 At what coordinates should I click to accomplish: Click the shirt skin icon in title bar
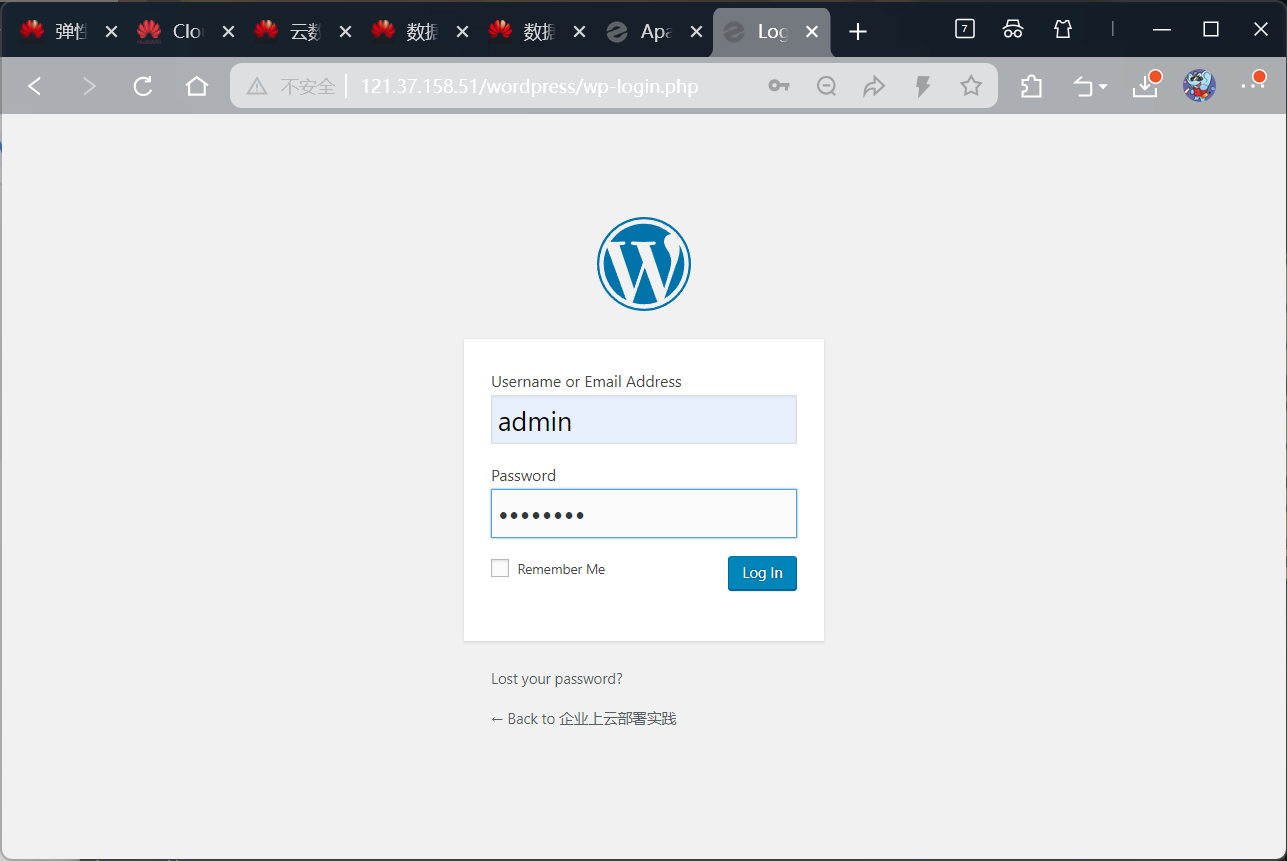(x=1063, y=29)
